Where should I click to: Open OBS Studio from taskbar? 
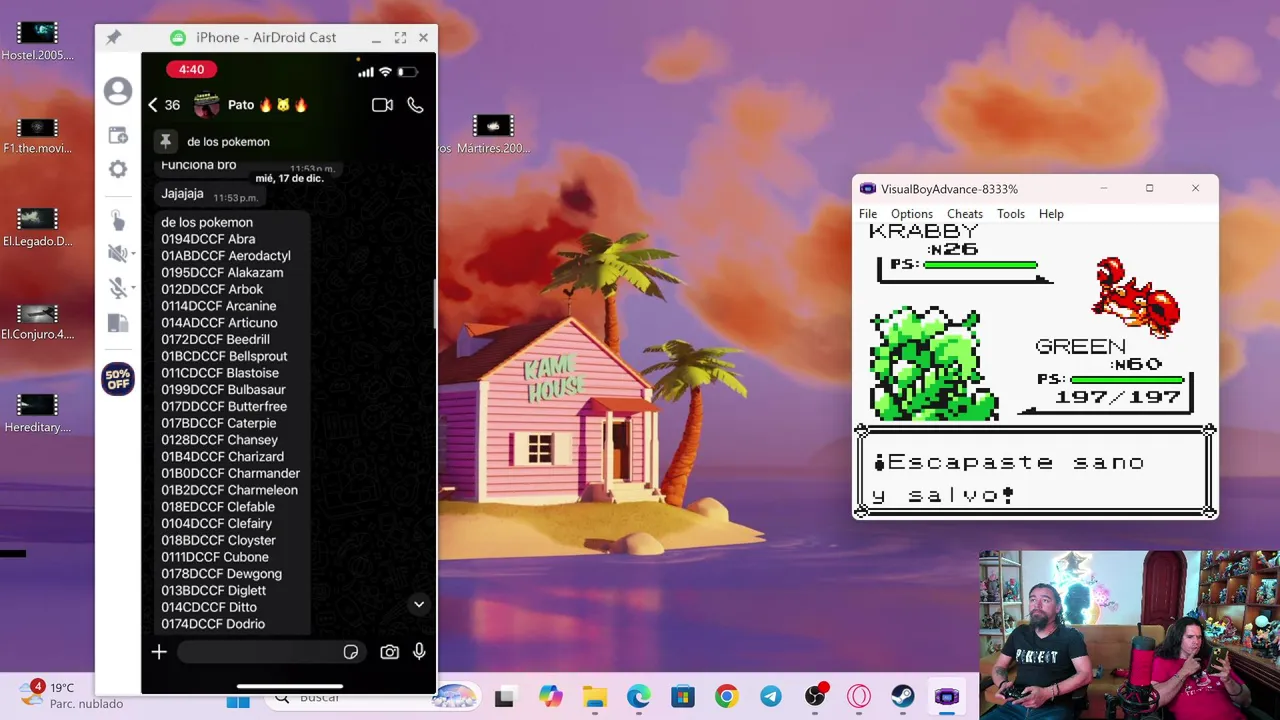click(x=815, y=697)
